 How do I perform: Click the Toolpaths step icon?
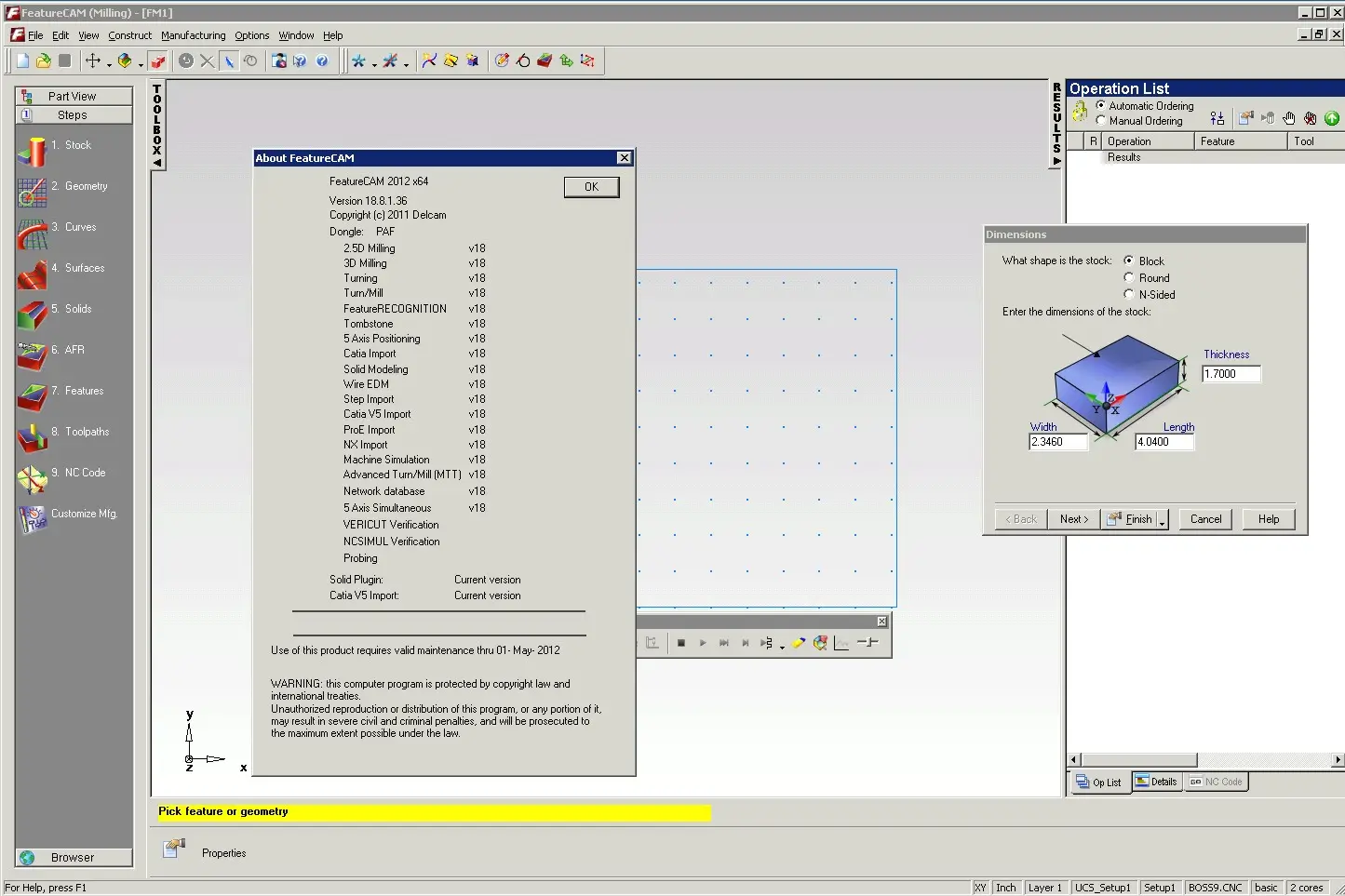pyautogui.click(x=32, y=437)
